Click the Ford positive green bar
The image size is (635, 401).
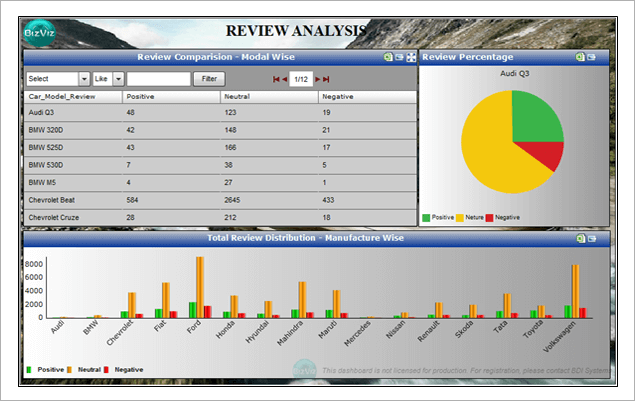point(192,310)
